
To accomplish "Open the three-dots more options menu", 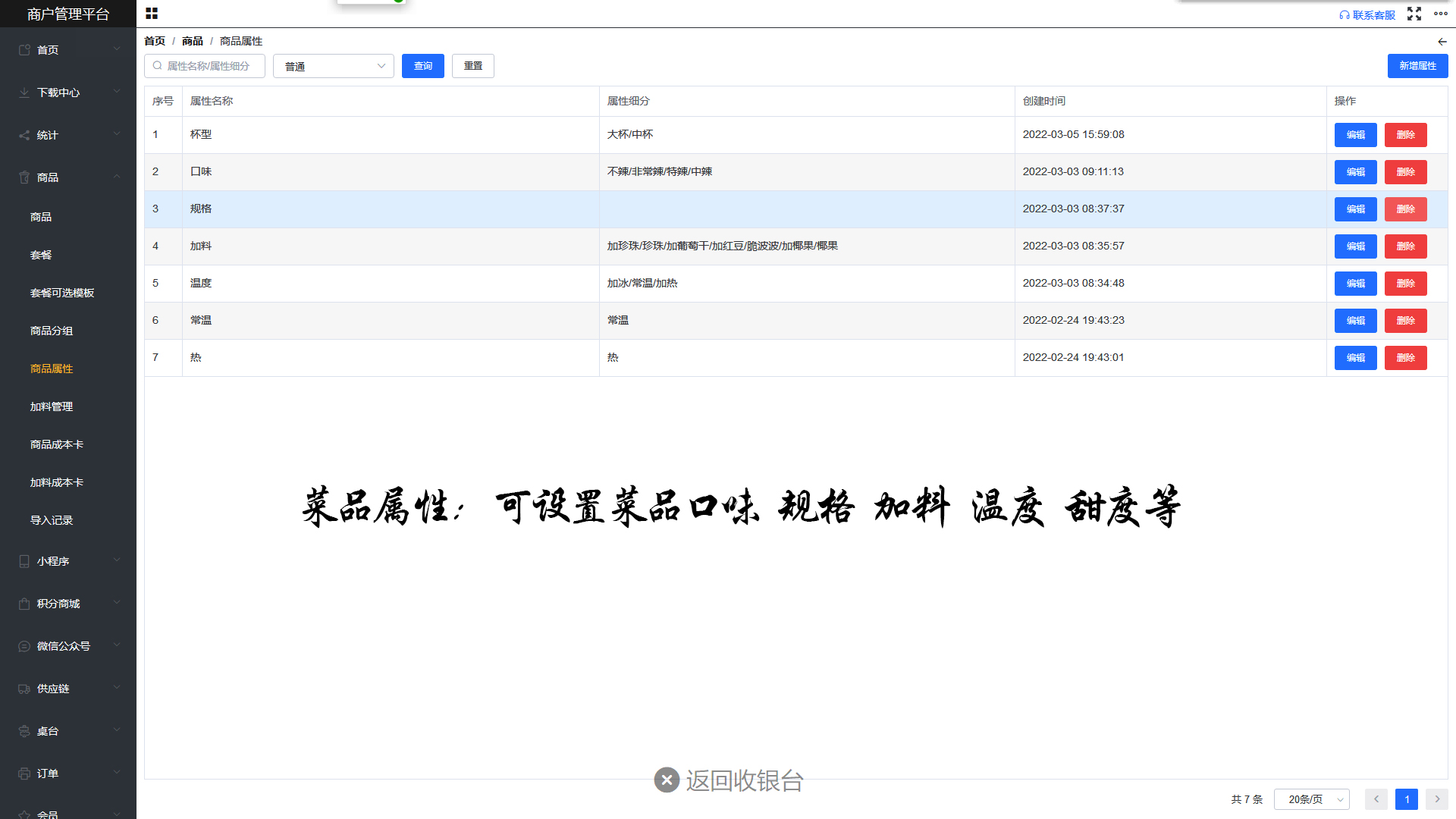I will pos(1441,14).
